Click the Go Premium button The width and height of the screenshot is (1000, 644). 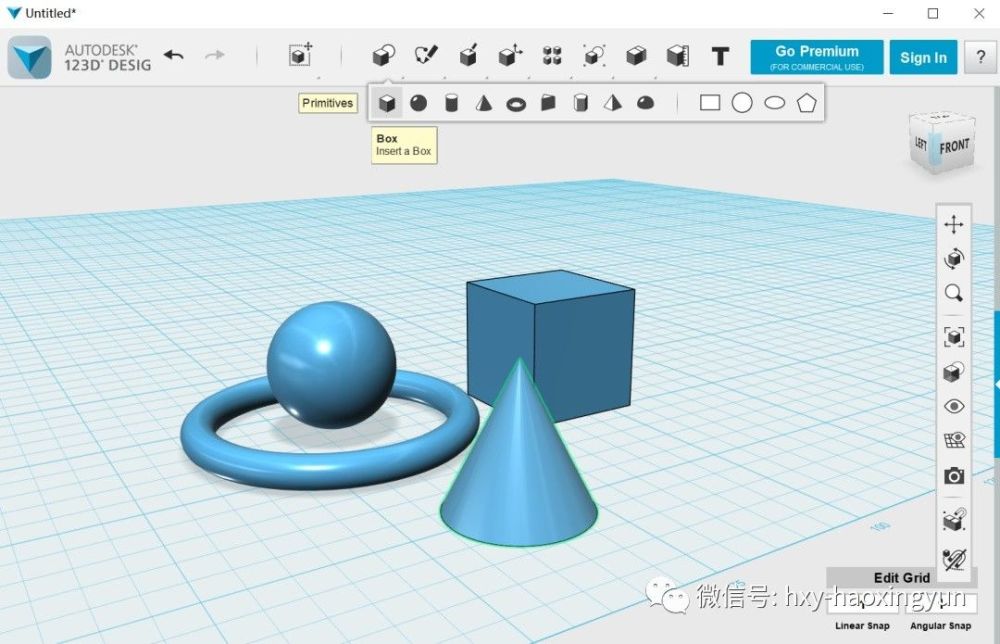tap(816, 56)
